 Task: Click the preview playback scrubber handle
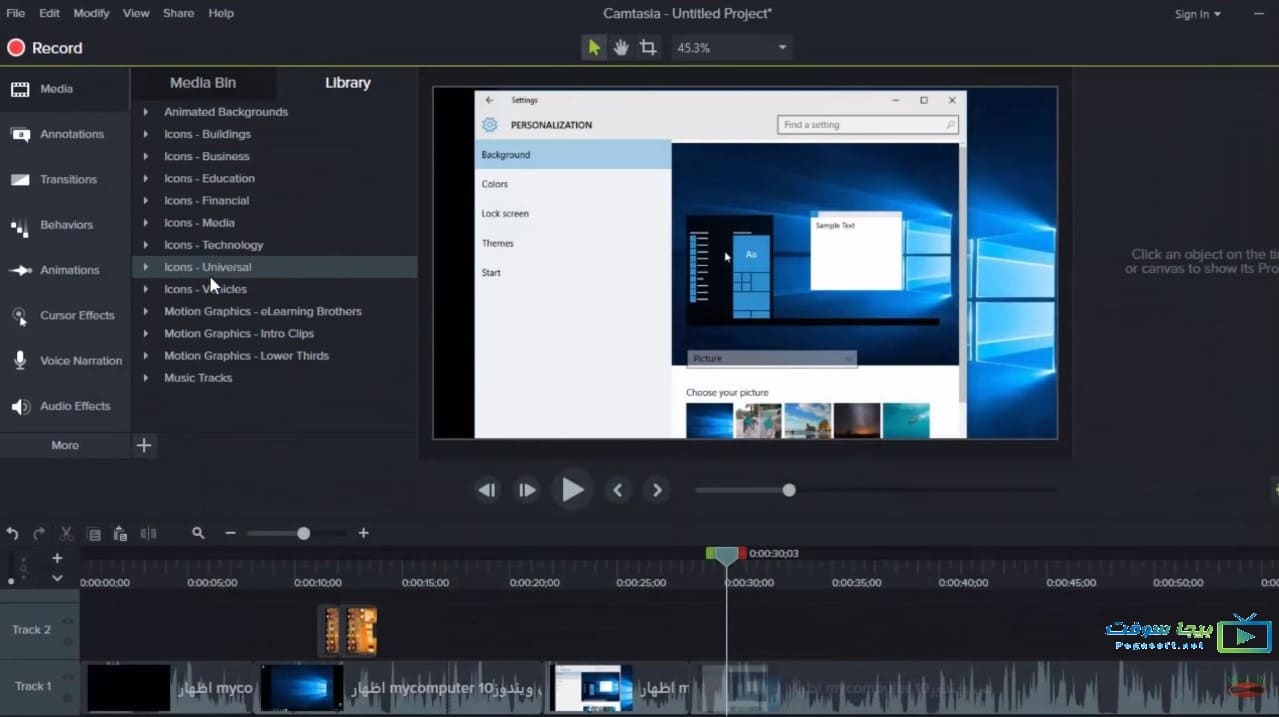pyautogui.click(x=789, y=490)
